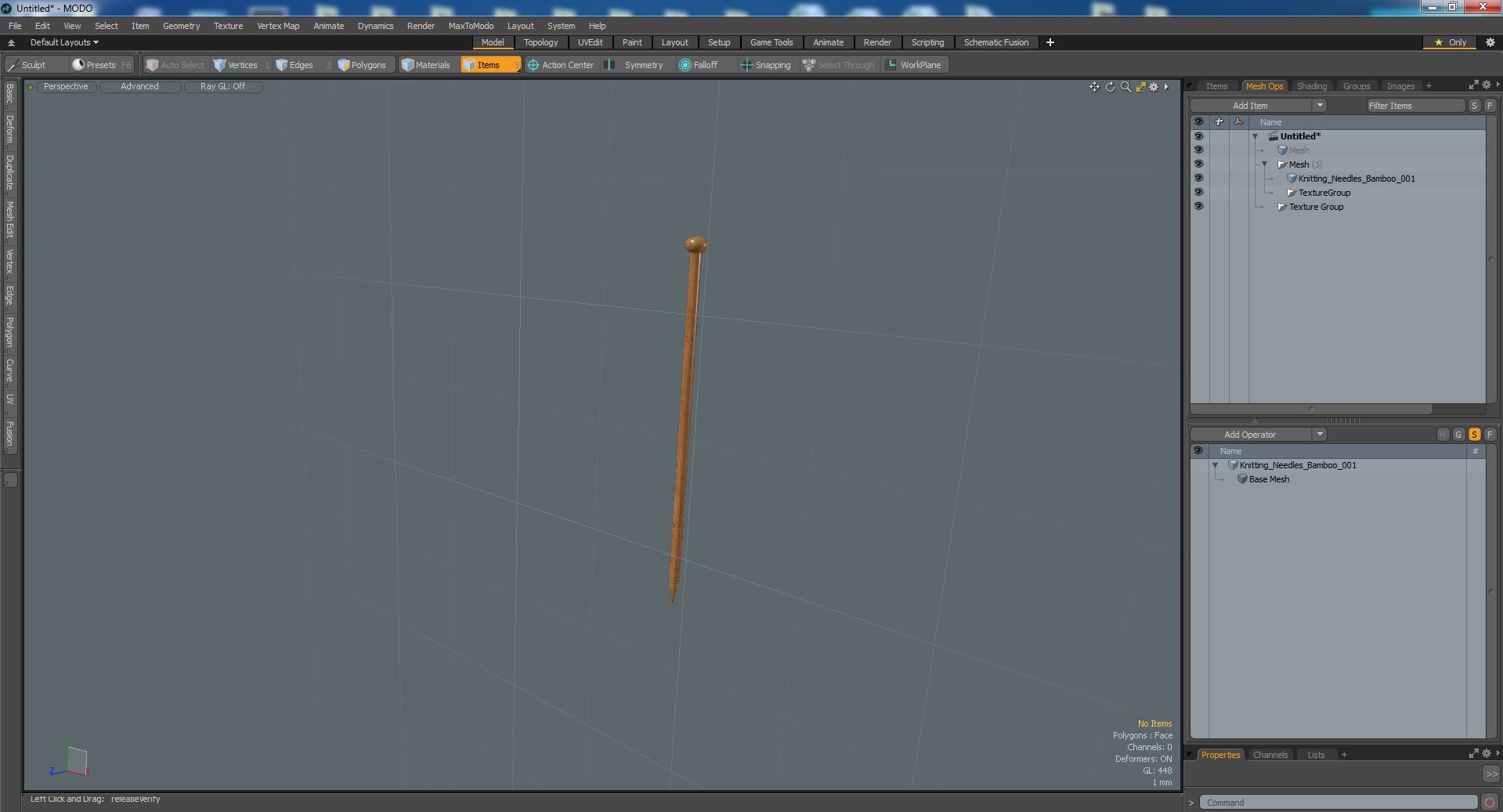
Task: Toggle visibility of Texture Group item
Action: (x=1198, y=207)
